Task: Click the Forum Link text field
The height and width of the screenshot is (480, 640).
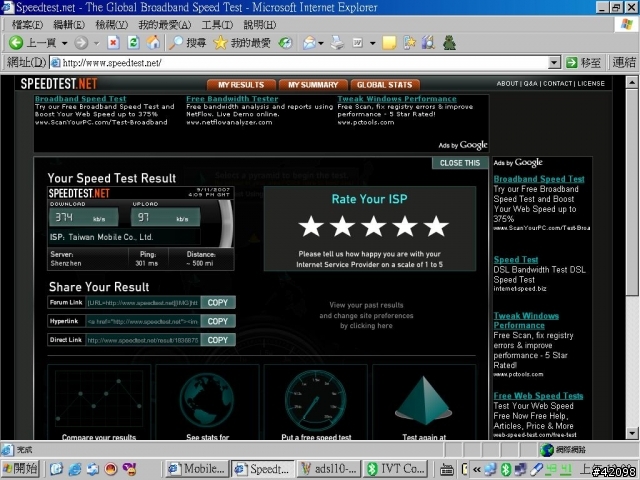Action: pos(143,302)
